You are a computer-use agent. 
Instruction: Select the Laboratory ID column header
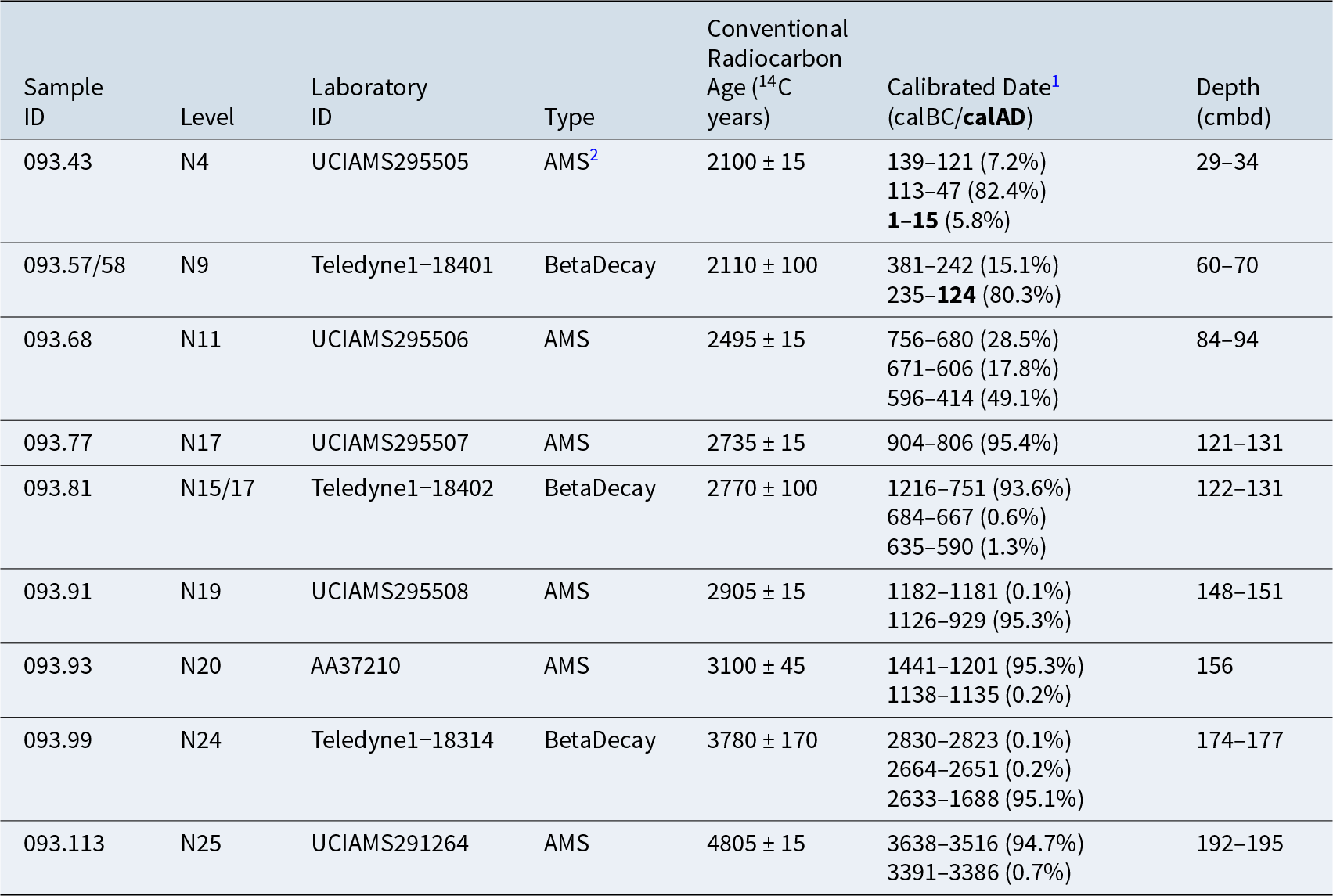coord(369,102)
